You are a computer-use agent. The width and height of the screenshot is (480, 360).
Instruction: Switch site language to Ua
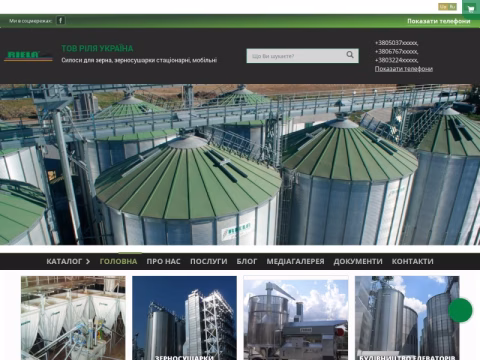(x=443, y=6)
